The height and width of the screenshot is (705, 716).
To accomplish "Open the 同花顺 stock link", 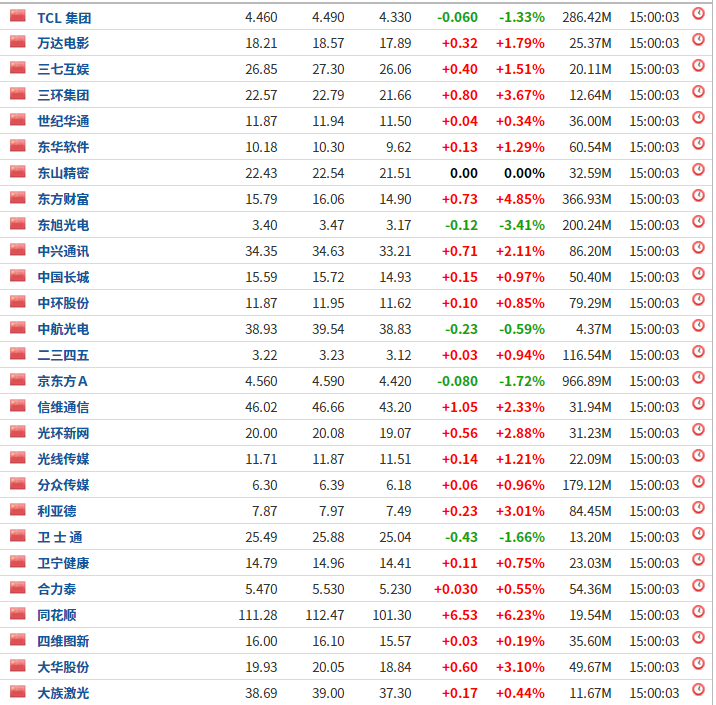I will [x=57, y=616].
